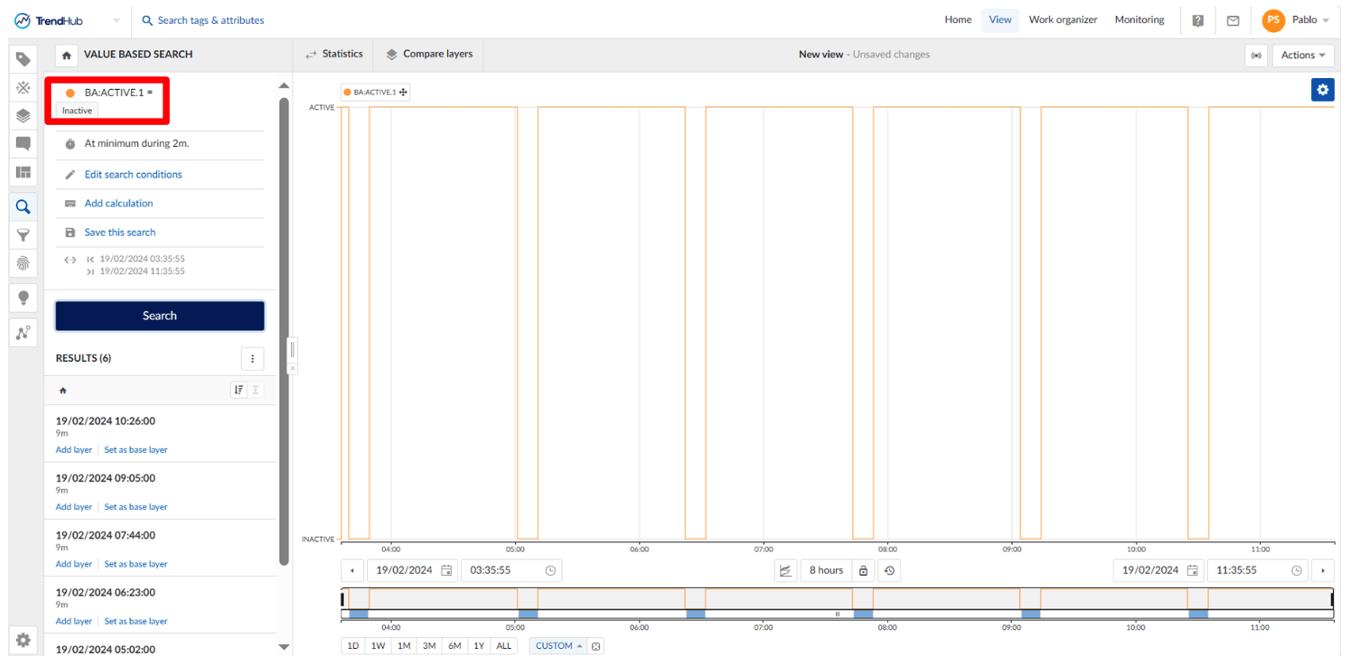
Task: Open the CUSTOM time range dropdown
Action: point(558,646)
